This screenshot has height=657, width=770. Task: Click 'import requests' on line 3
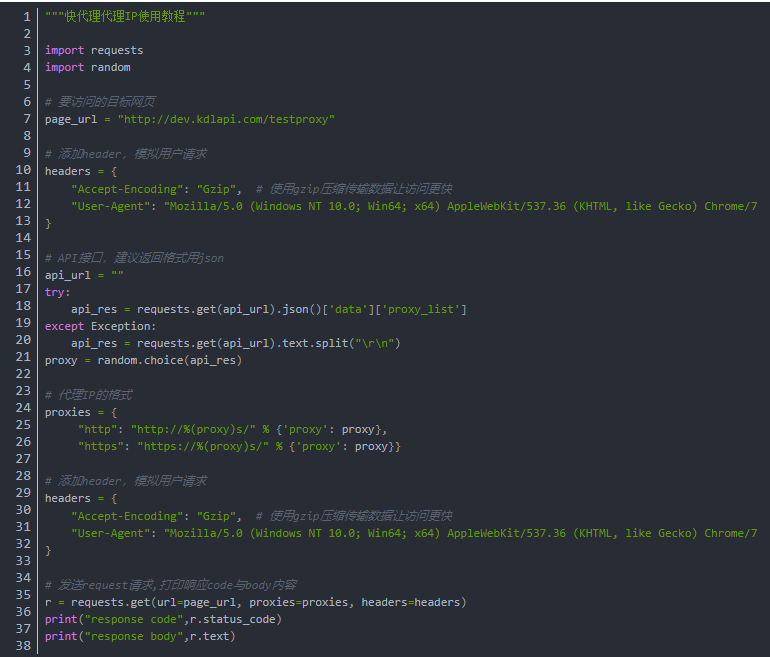94,51
